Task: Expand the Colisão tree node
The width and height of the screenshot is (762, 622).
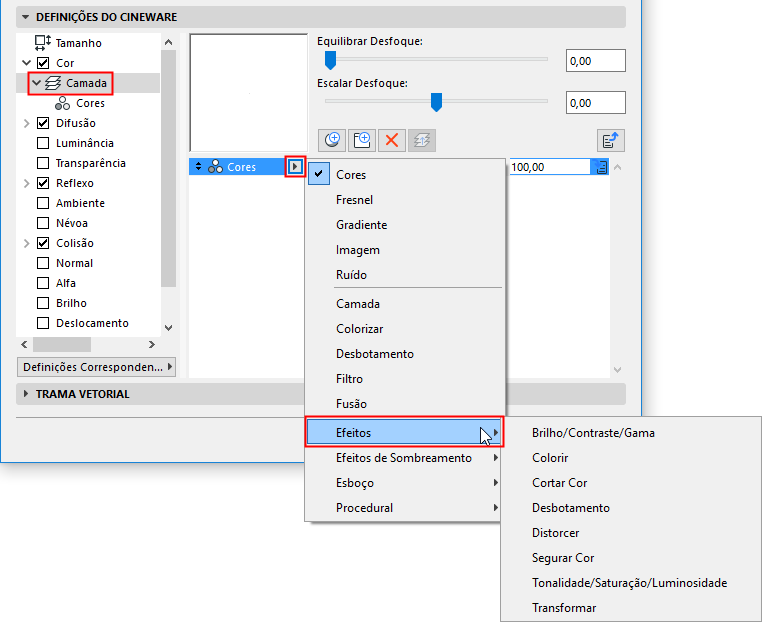Action: click(27, 243)
